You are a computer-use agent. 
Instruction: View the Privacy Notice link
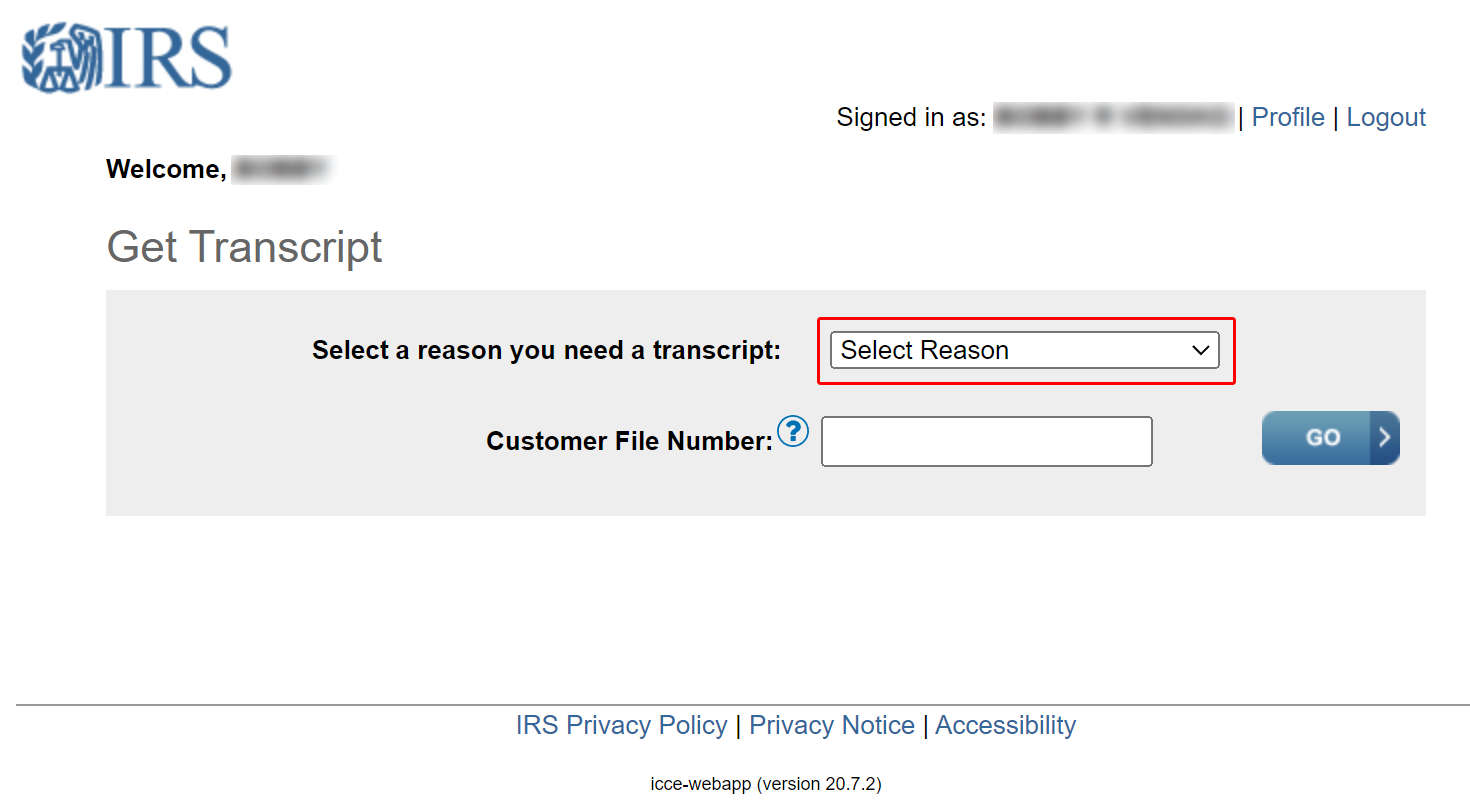click(832, 725)
